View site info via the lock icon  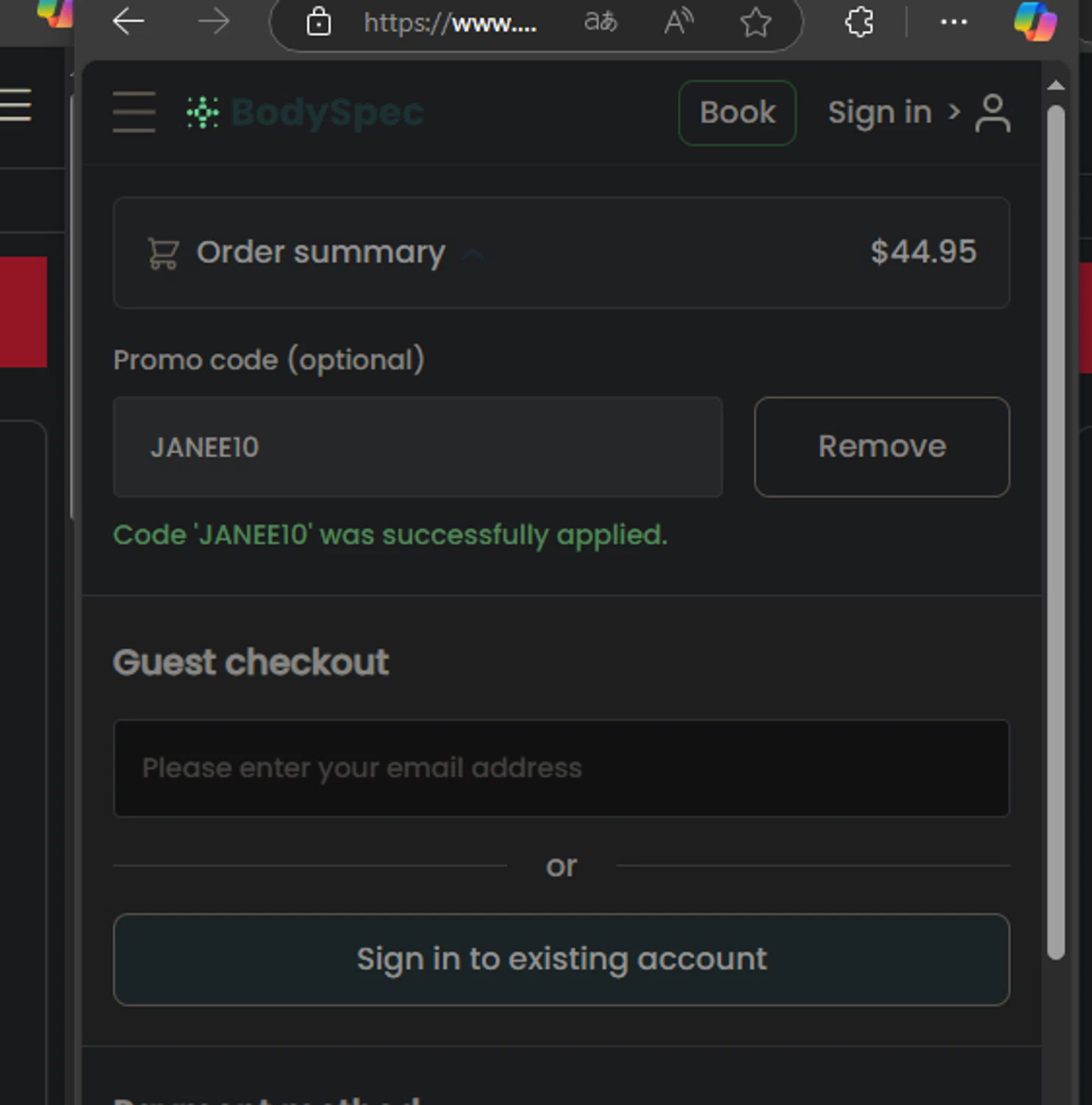[318, 22]
